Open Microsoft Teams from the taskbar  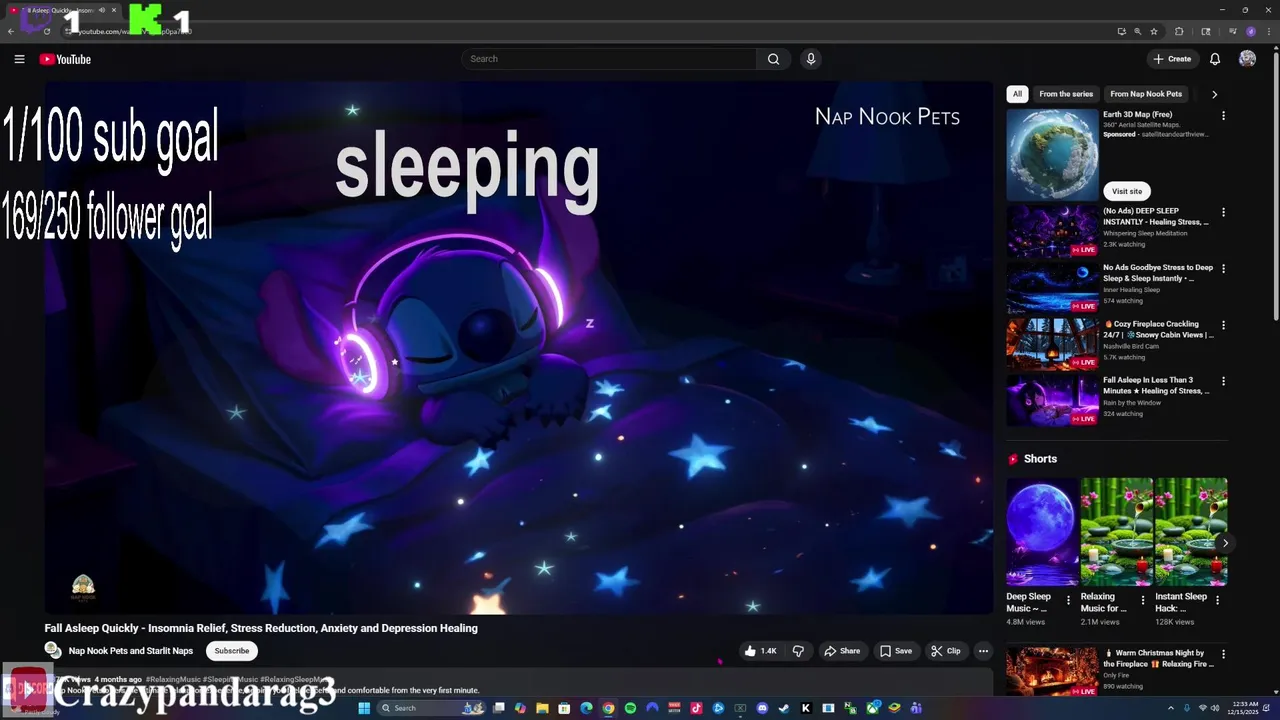916,708
